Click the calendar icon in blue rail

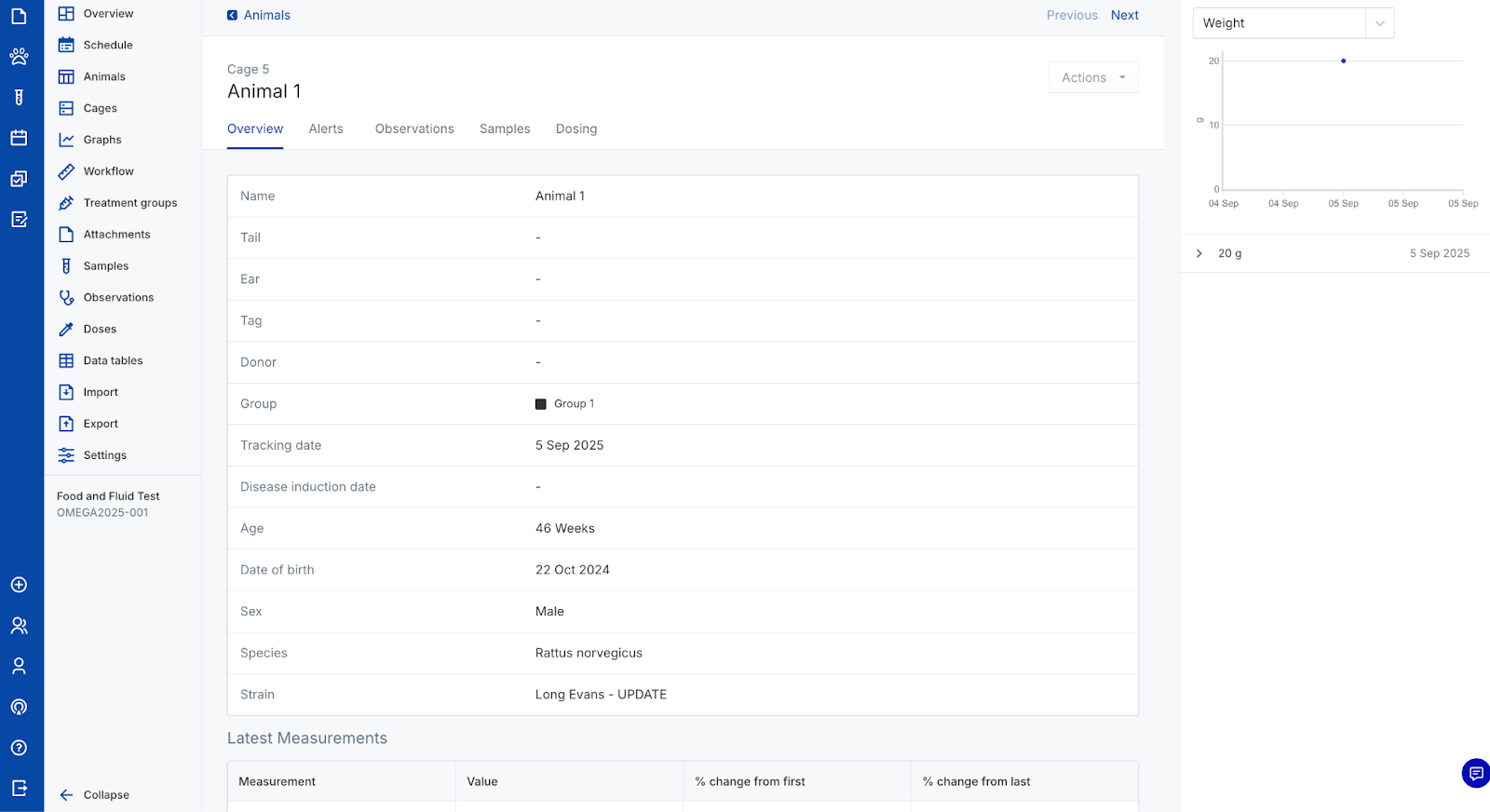tap(19, 138)
